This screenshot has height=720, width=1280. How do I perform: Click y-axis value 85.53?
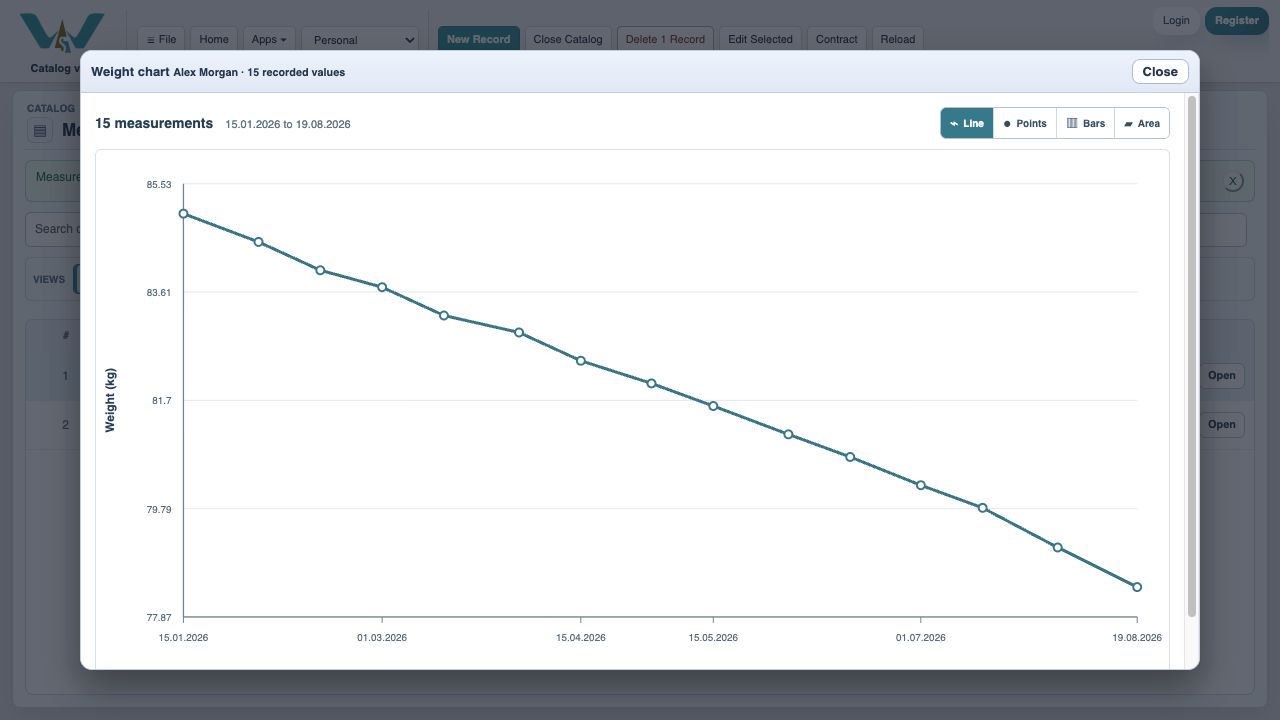(x=159, y=185)
